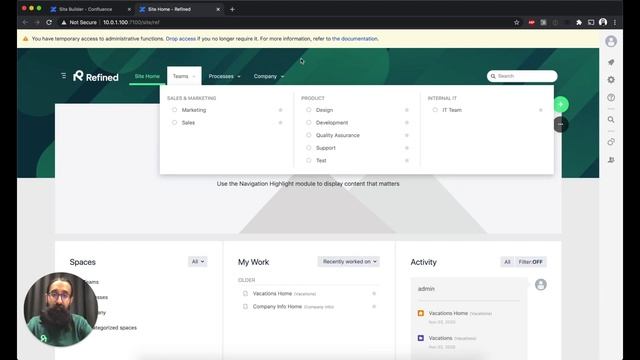Image resolution: width=640 pixels, height=360 pixels.
Task: Open the Spaces All dropdown
Action: (x=198, y=262)
